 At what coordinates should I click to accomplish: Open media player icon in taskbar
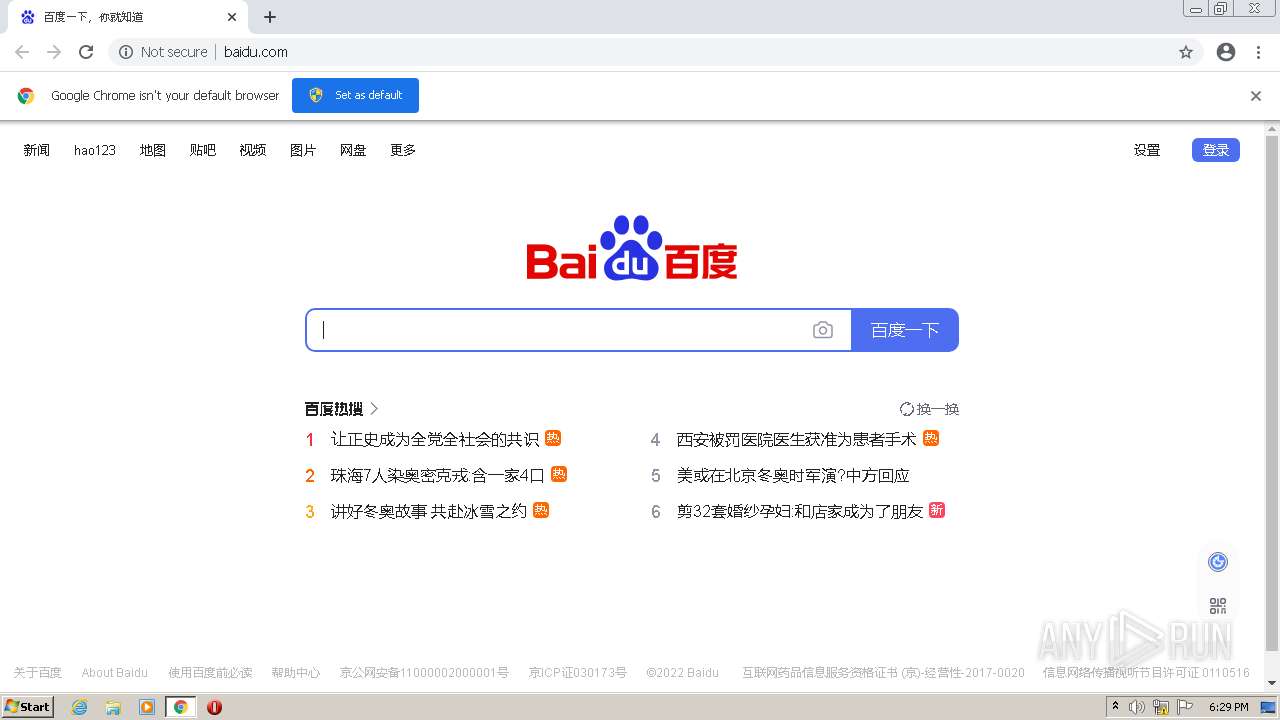tap(147, 707)
